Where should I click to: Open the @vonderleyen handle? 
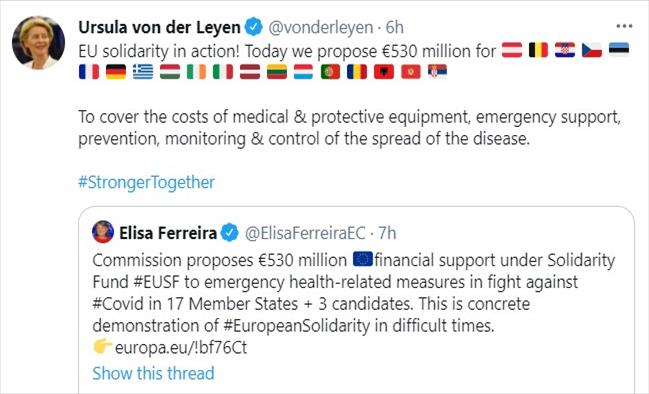(321, 28)
